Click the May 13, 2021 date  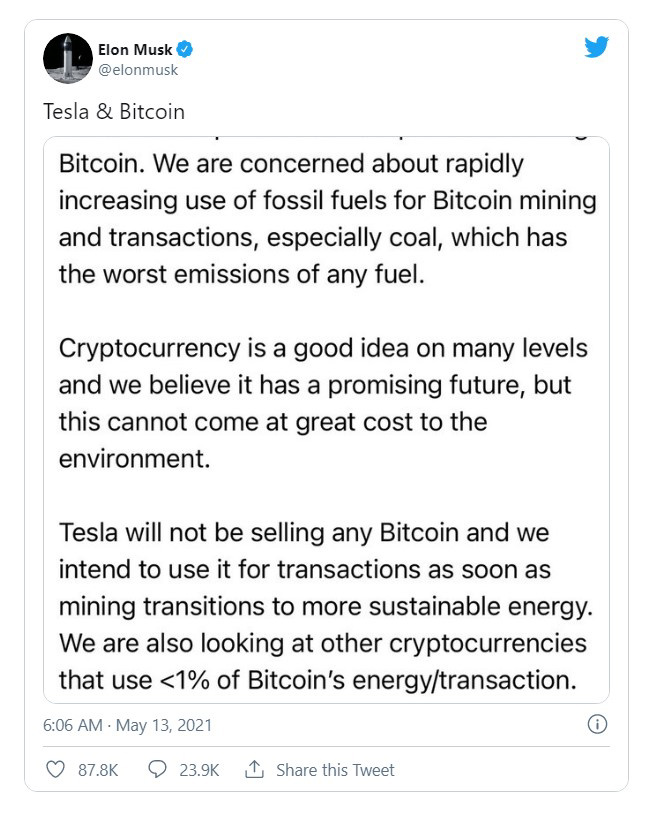164,724
